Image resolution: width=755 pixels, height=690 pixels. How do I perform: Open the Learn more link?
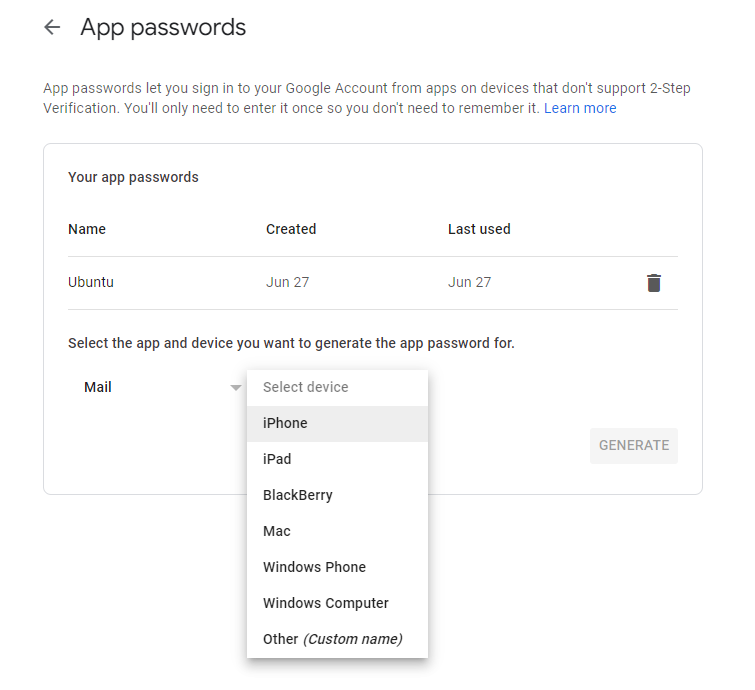(580, 108)
